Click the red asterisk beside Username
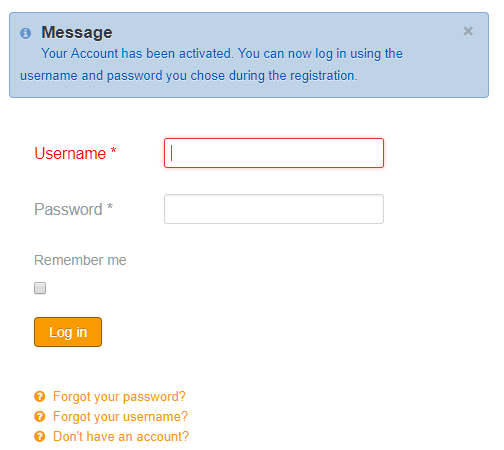504x450 pixels. [x=113, y=150]
